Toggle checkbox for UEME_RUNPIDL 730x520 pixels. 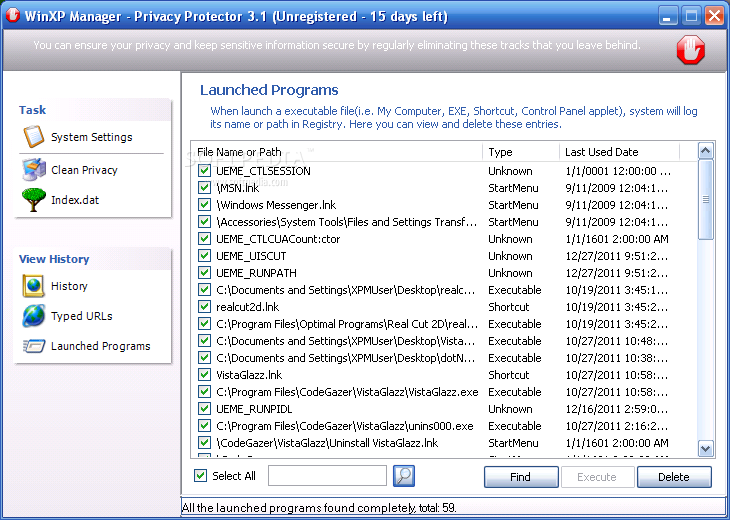coord(204,408)
